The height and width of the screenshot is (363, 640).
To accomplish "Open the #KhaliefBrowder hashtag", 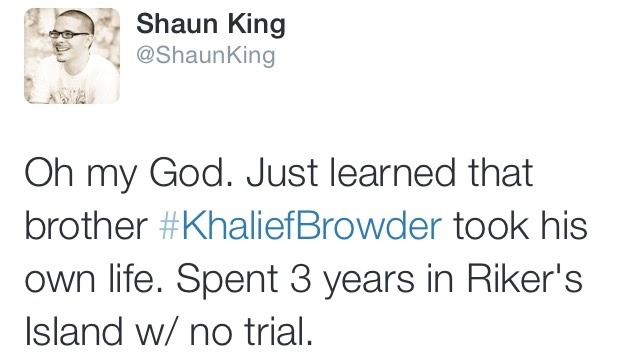I will [300, 226].
